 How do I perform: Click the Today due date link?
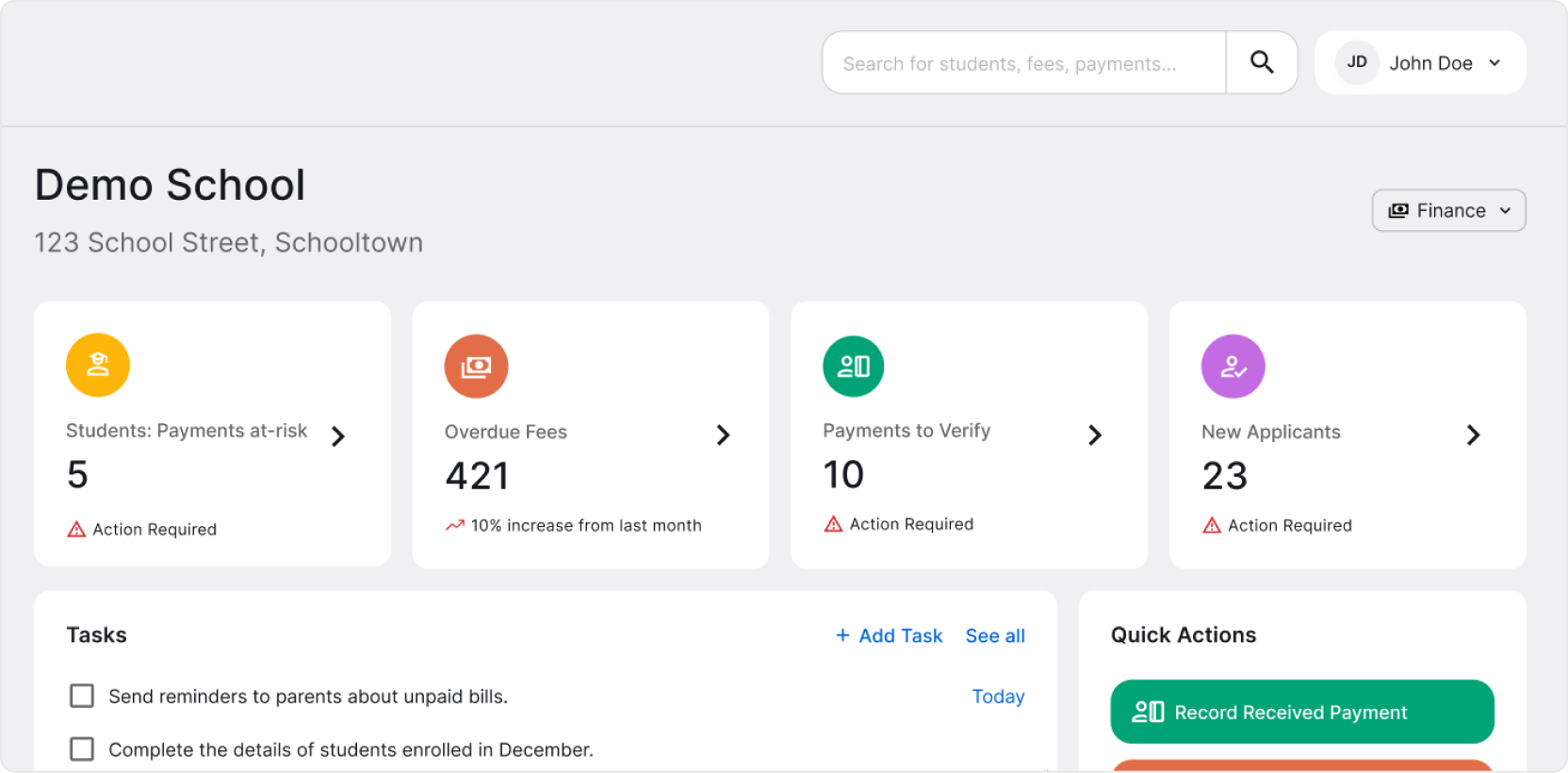[998, 696]
